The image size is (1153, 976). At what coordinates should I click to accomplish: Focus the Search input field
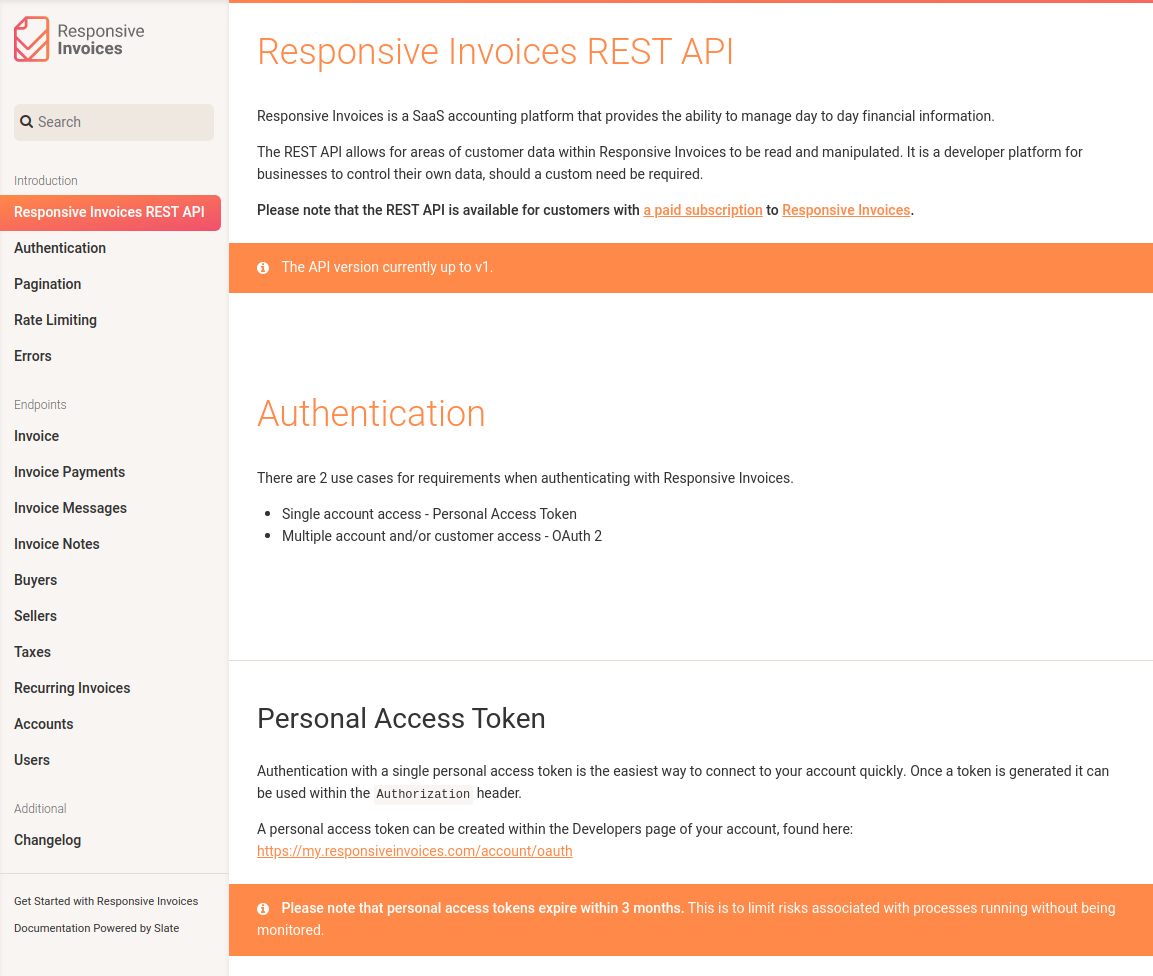(120, 122)
